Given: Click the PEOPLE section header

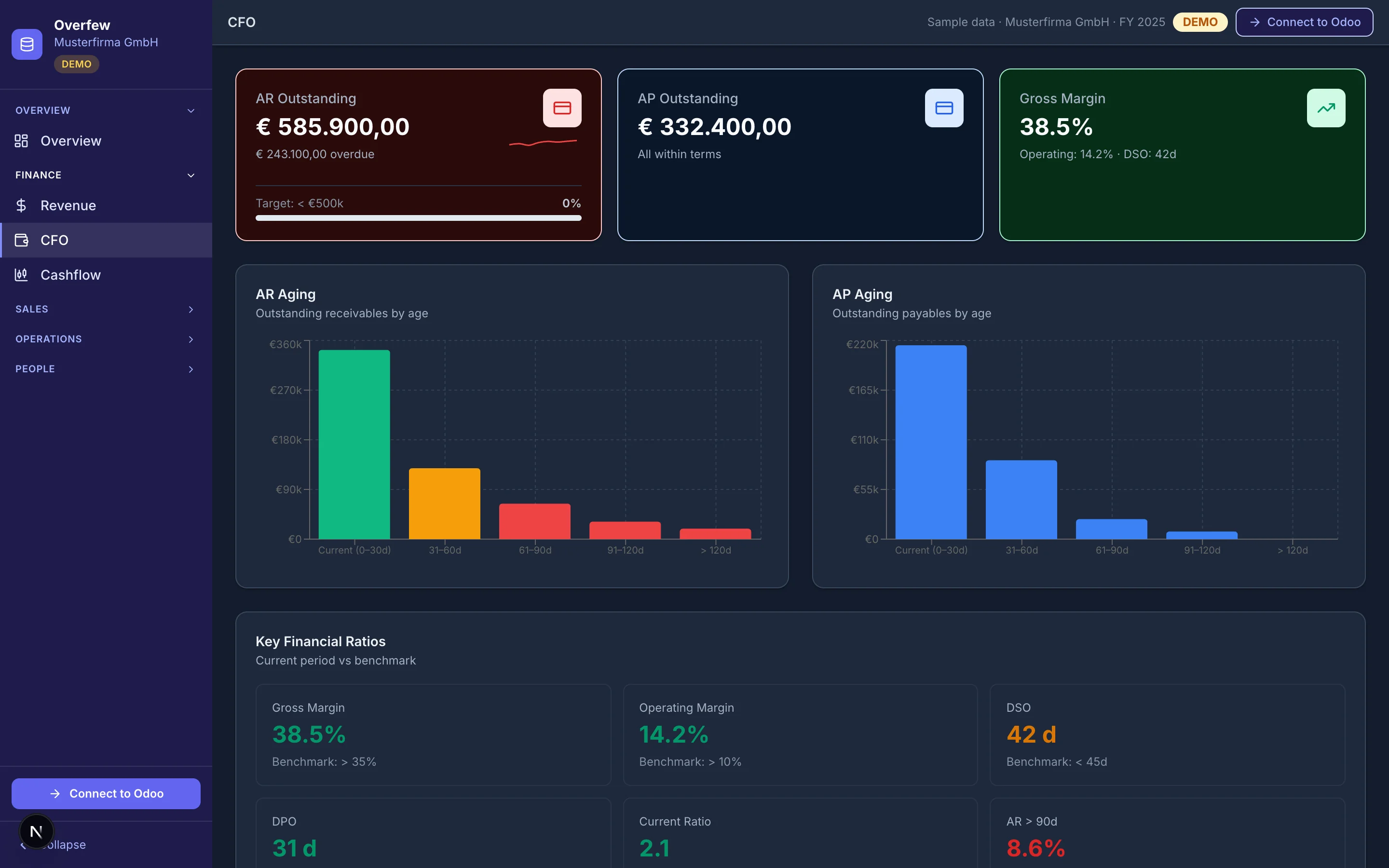Looking at the screenshot, I should click(106, 369).
